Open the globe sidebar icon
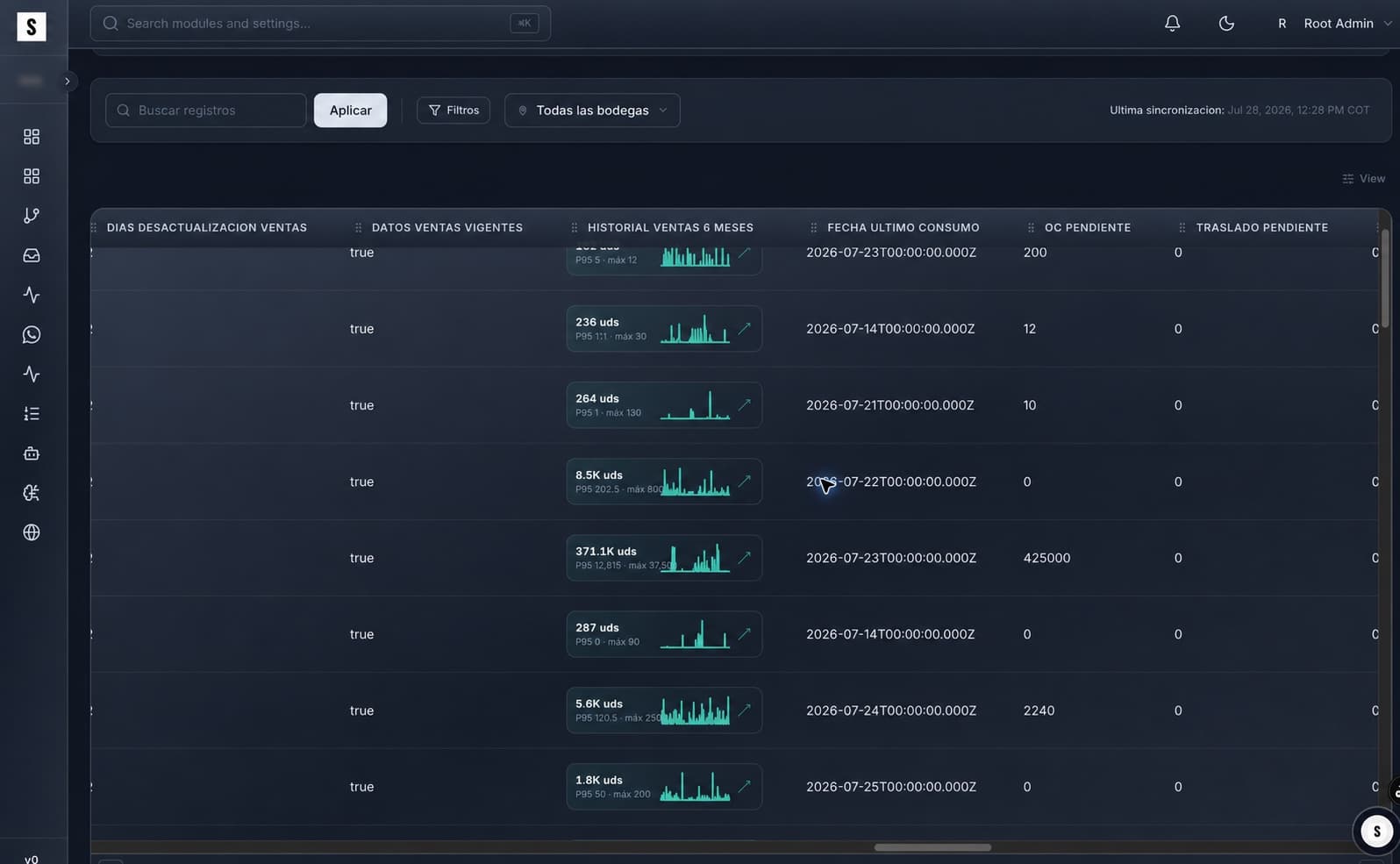 pos(32,532)
